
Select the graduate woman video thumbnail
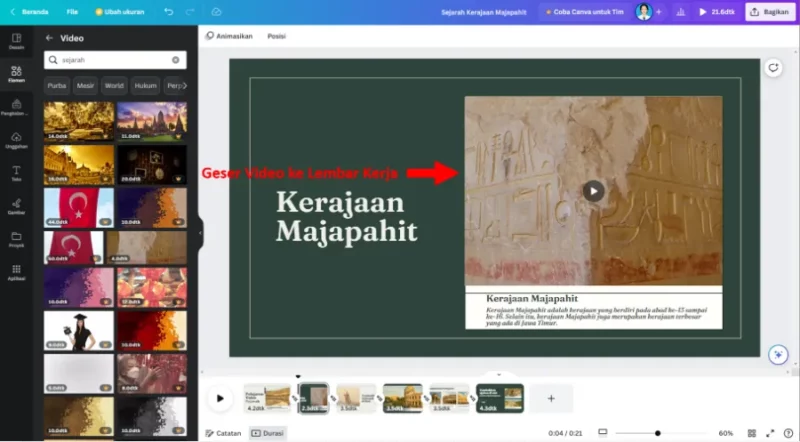coord(79,331)
